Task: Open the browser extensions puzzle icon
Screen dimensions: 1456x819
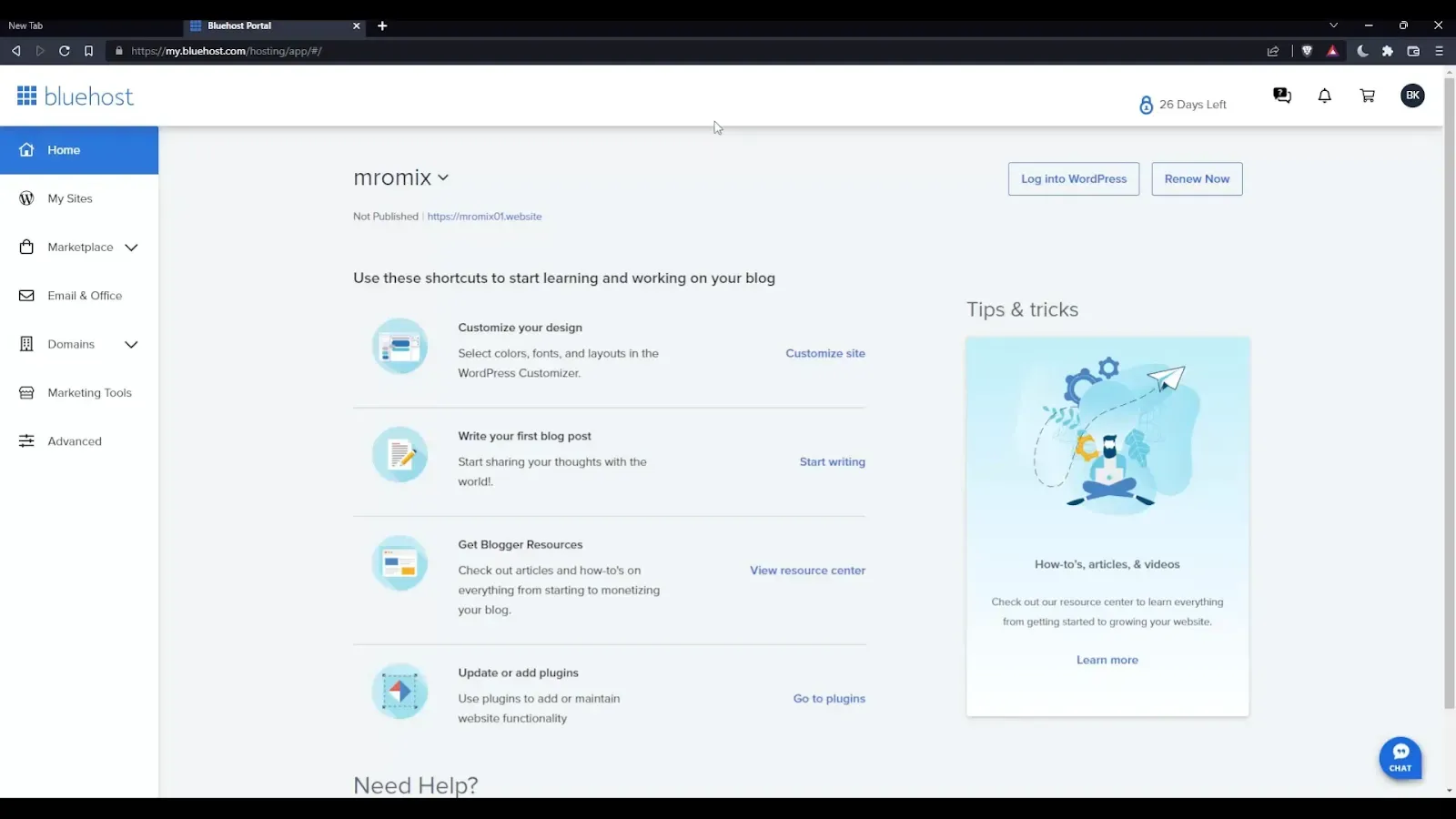Action: click(1388, 51)
